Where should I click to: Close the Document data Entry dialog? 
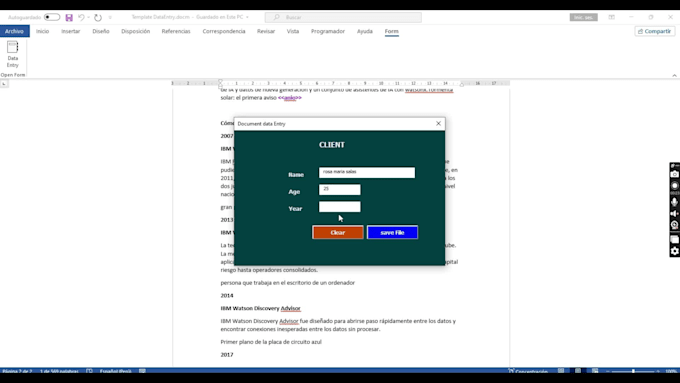(x=438, y=124)
